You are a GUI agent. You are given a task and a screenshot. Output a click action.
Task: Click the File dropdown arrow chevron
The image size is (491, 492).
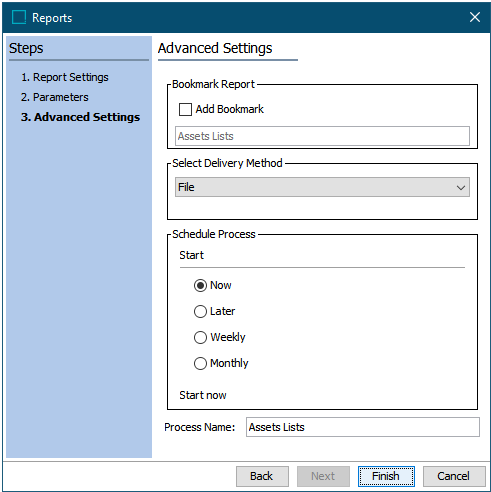click(461, 188)
